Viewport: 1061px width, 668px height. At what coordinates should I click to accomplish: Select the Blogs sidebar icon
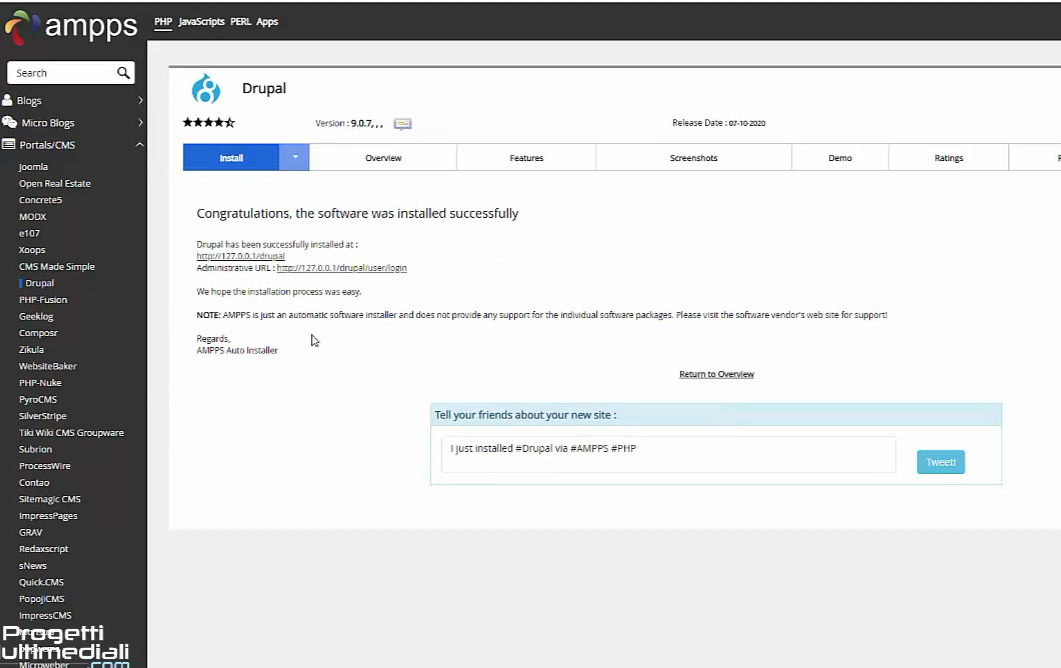[11, 100]
